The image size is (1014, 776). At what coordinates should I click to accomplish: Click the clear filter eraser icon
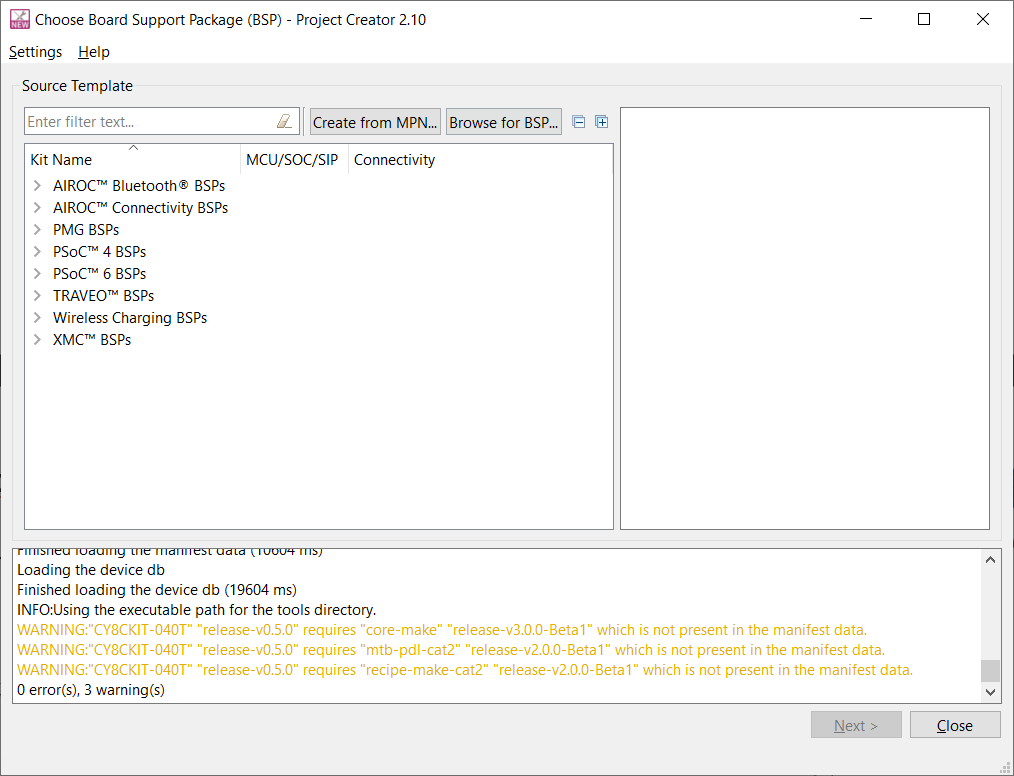284,122
